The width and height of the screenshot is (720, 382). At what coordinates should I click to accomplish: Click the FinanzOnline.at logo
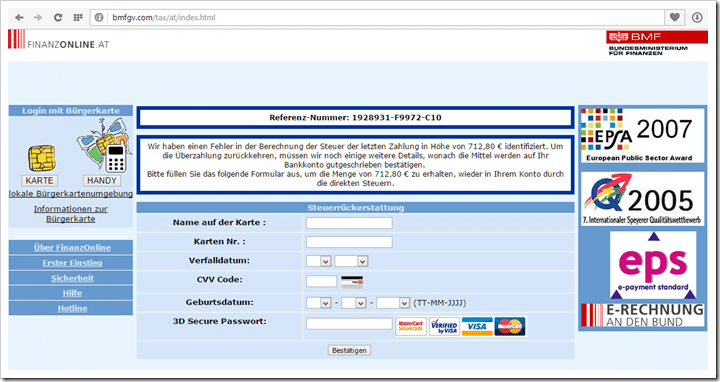point(58,39)
